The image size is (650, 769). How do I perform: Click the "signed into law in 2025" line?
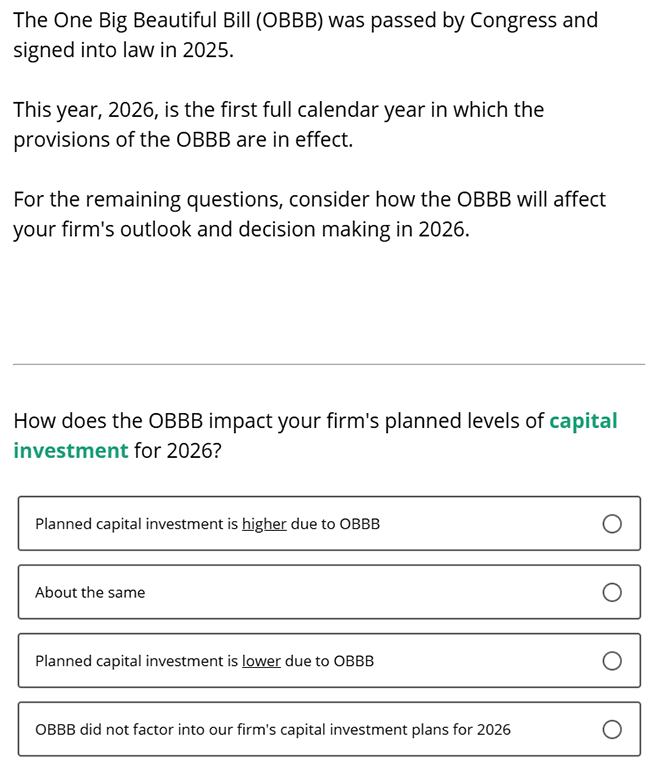click(x=123, y=50)
